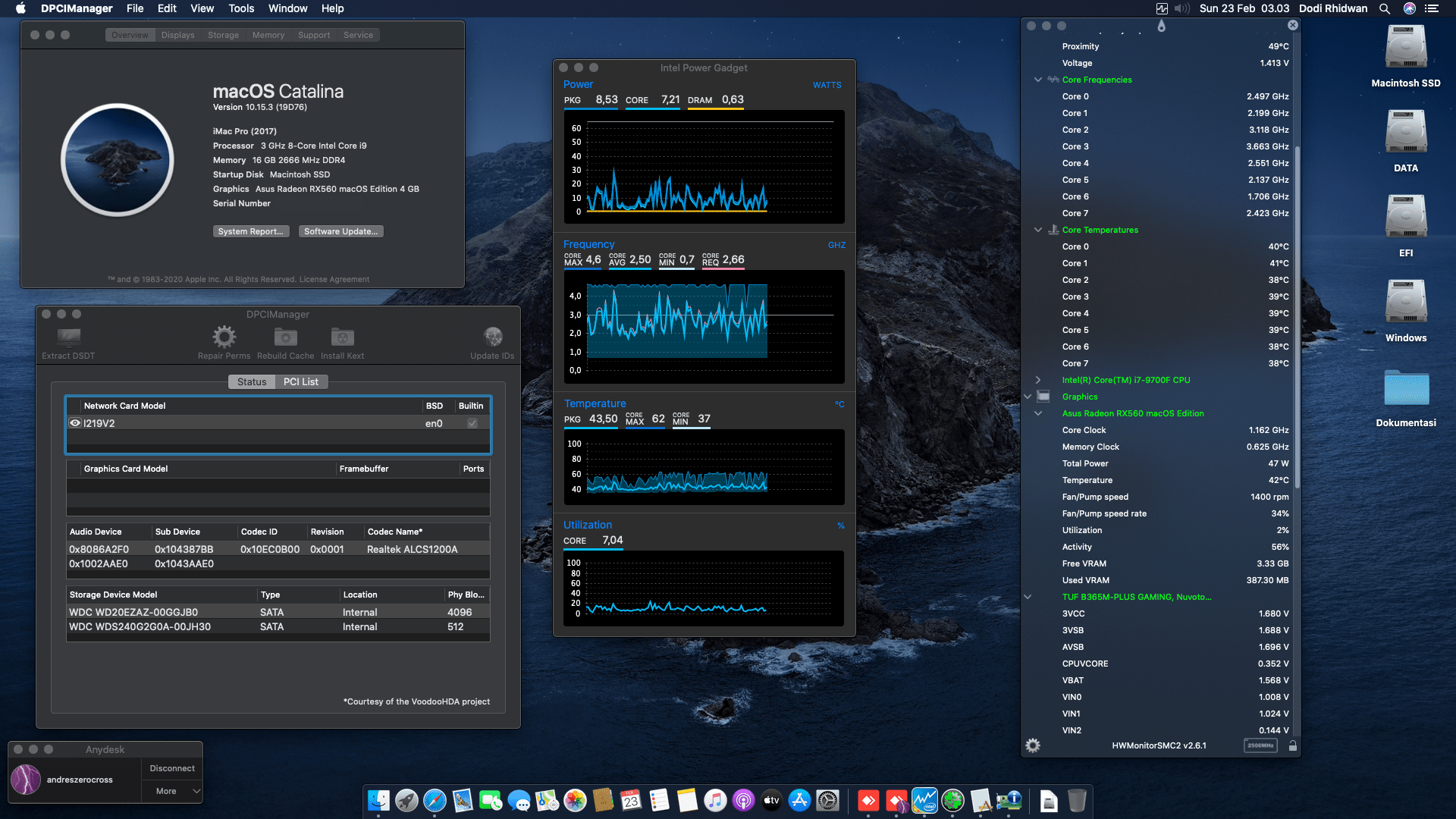Open App Store from the Dock
The width and height of the screenshot is (1456, 819).
click(x=799, y=800)
